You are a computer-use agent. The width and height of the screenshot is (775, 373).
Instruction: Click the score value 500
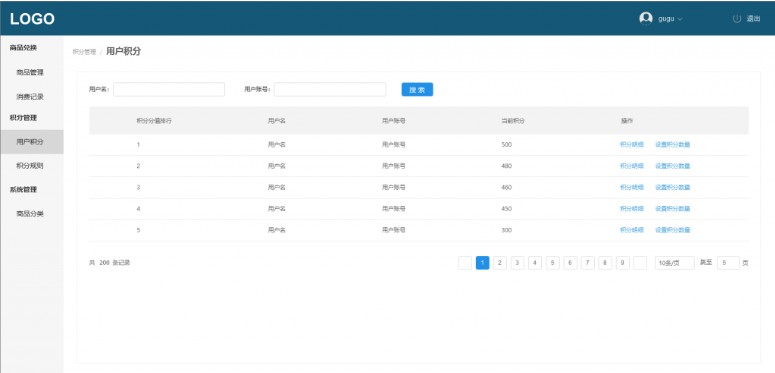coord(506,145)
